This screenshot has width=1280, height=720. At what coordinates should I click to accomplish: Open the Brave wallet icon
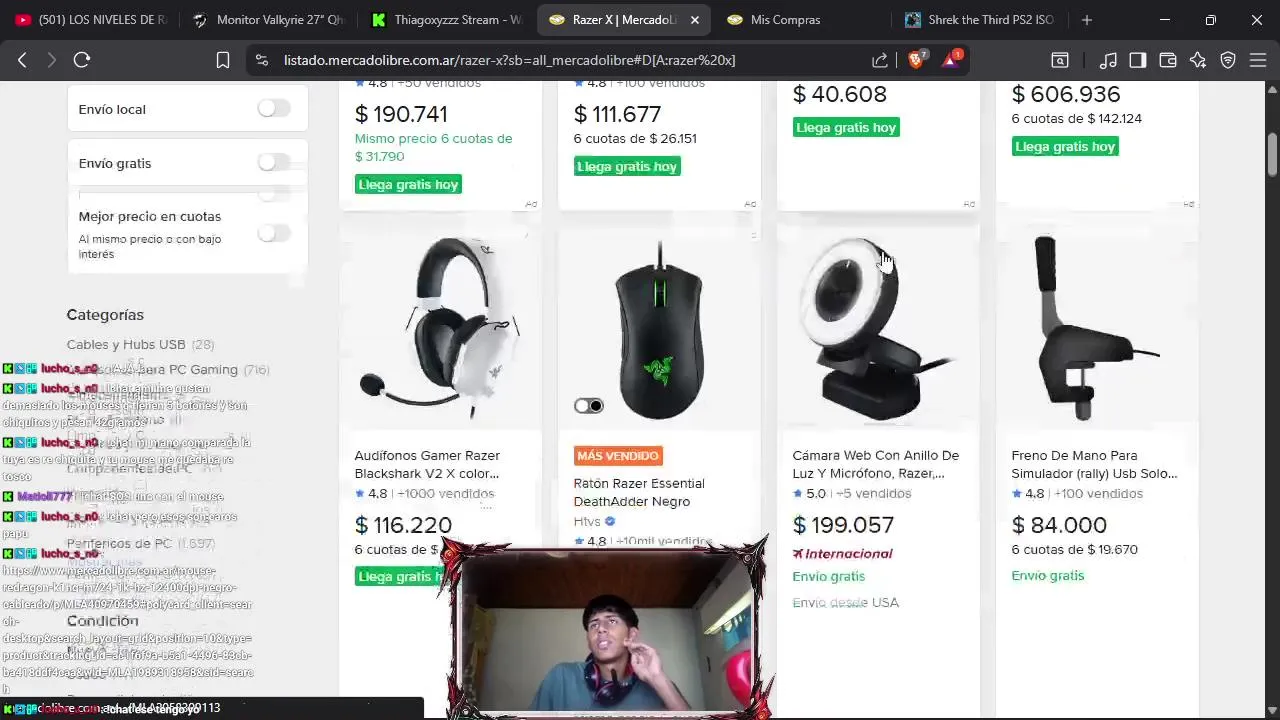point(1167,60)
